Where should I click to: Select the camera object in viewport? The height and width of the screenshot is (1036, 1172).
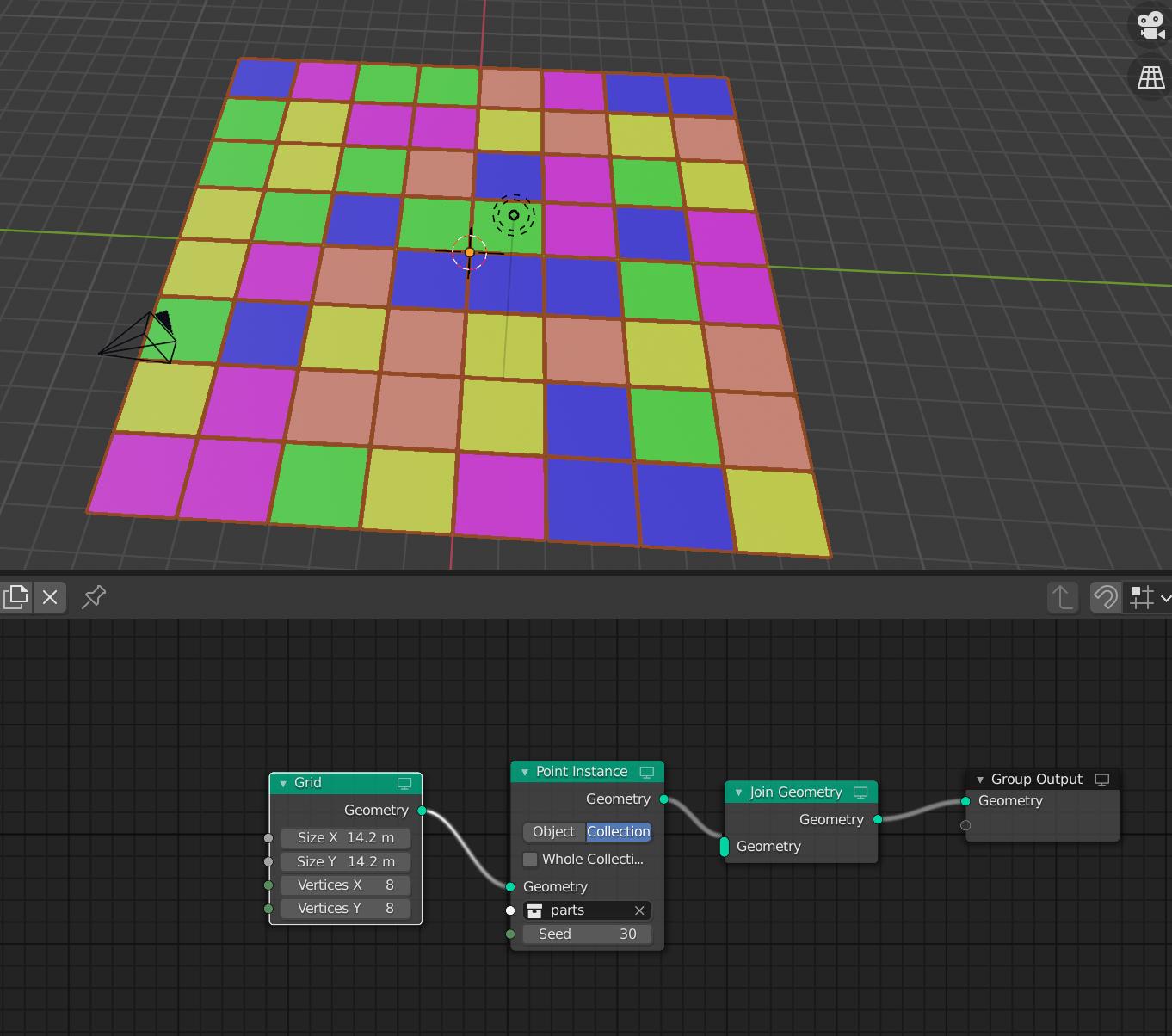139,338
